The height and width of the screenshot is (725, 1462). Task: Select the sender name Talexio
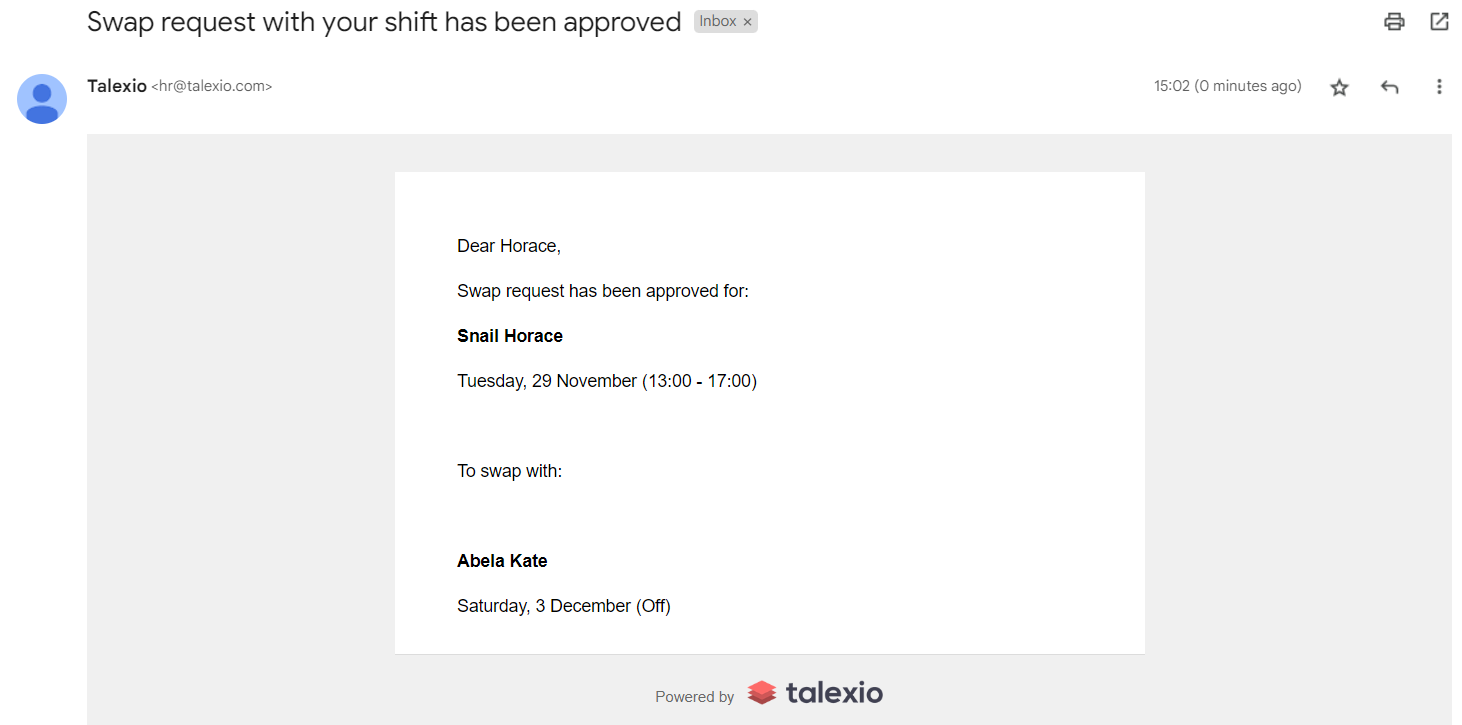(117, 86)
